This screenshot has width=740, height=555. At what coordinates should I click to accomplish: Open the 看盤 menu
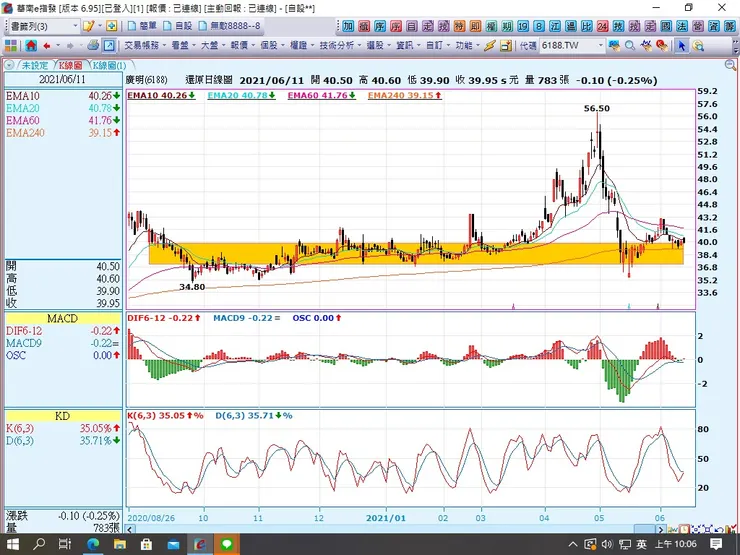pos(183,46)
